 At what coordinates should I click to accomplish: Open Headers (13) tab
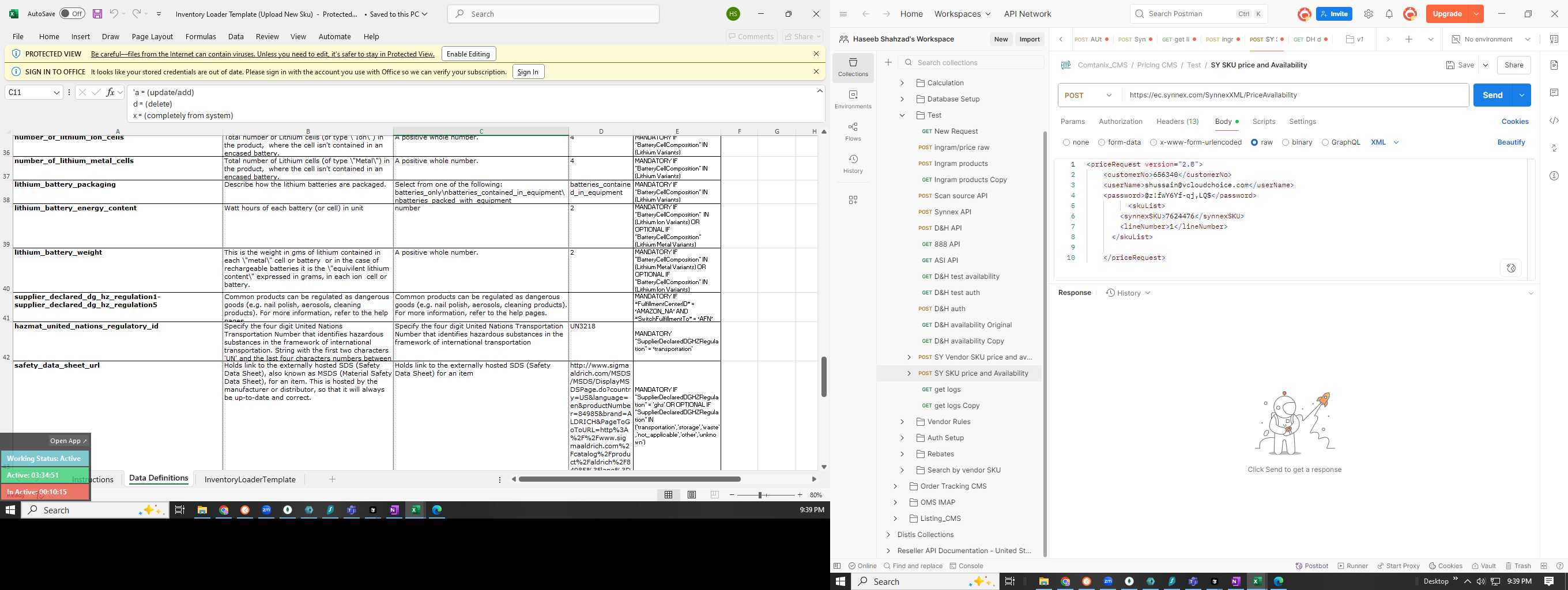click(1177, 122)
